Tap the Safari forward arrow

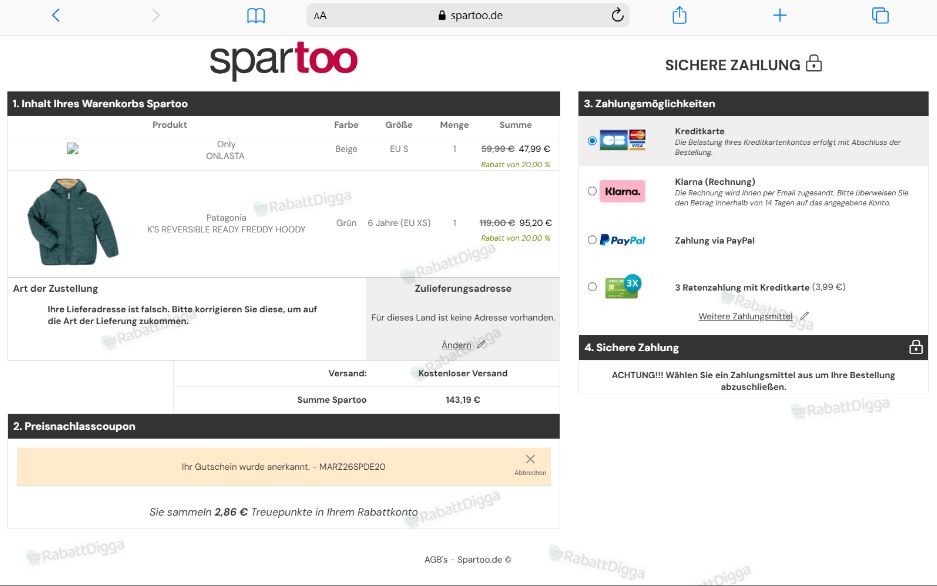click(x=155, y=16)
